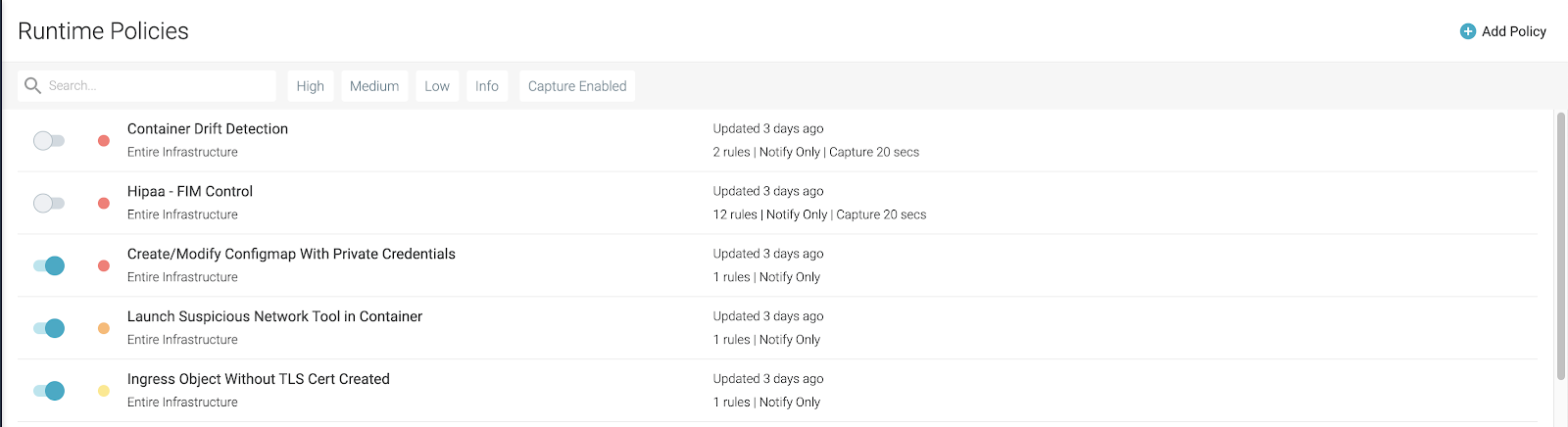Select the Low severity filter
Image resolution: width=1568 pixels, height=427 pixels.
click(437, 86)
